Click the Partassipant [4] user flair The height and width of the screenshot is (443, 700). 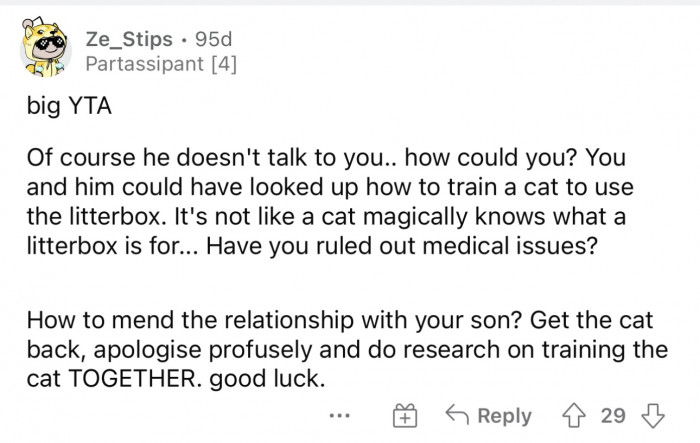[x=160, y=65]
